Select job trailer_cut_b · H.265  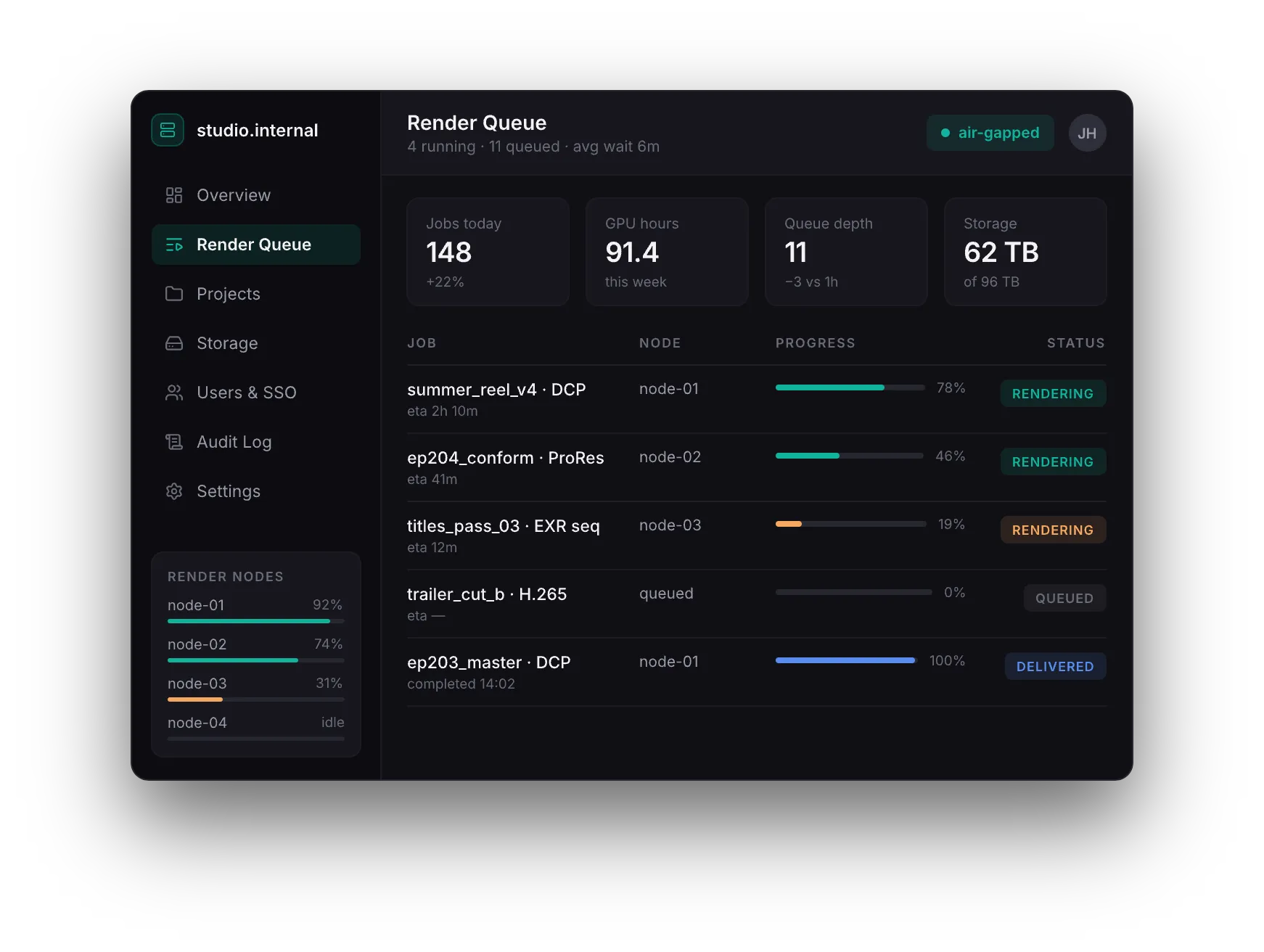[x=487, y=594]
